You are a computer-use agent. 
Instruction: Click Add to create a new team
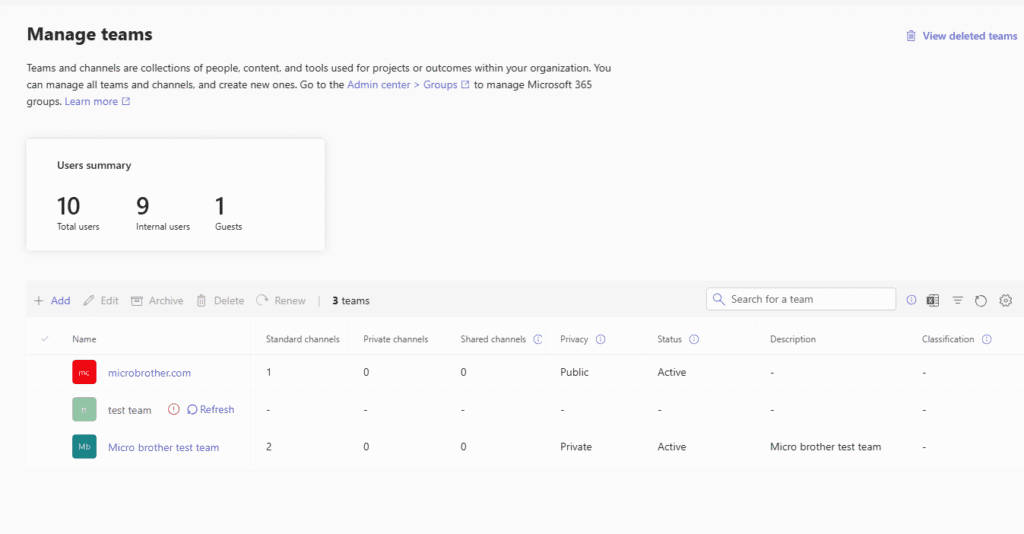pos(52,300)
